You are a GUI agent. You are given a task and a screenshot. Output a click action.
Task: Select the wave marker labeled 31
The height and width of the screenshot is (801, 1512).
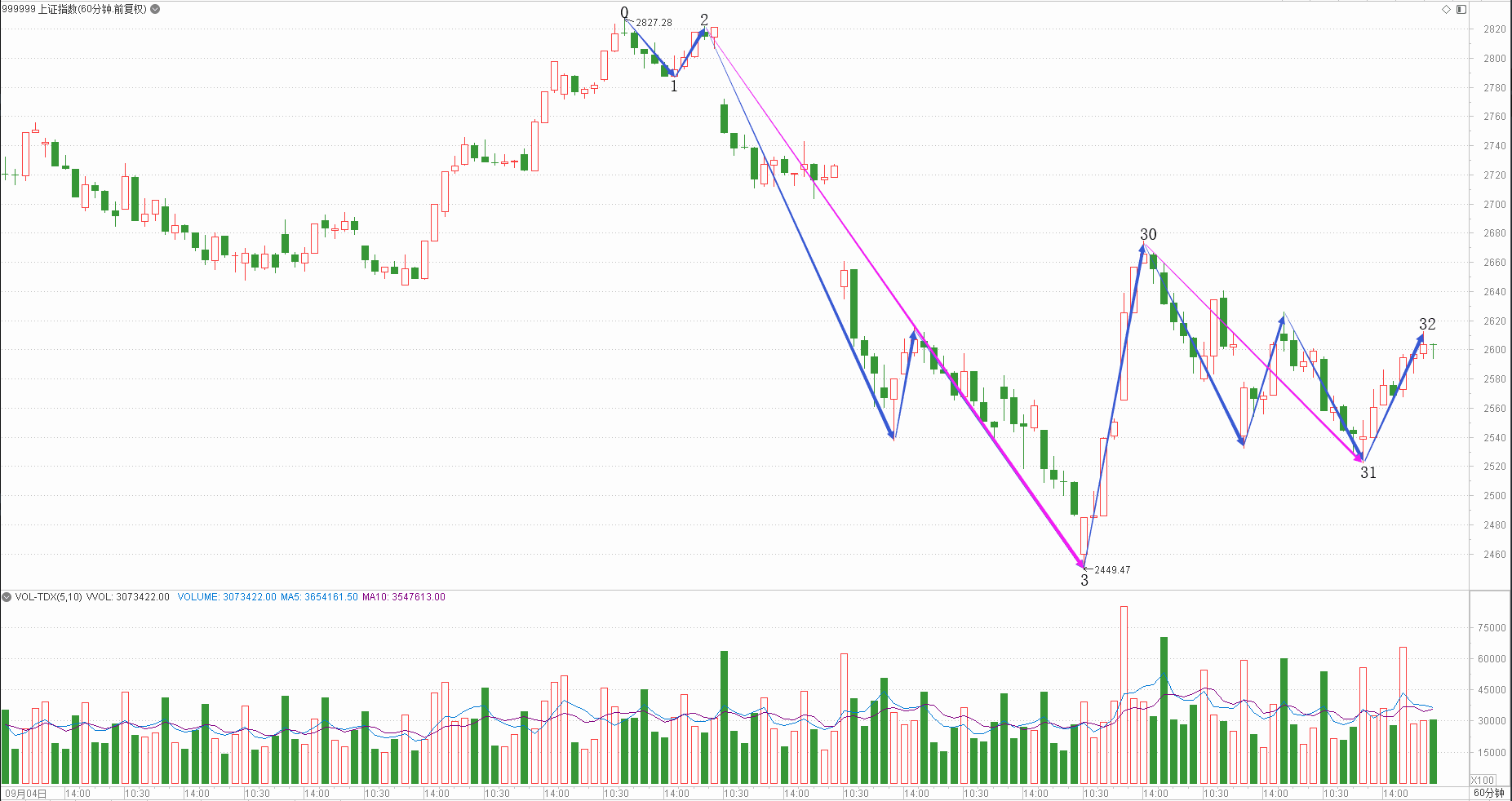tap(1368, 472)
